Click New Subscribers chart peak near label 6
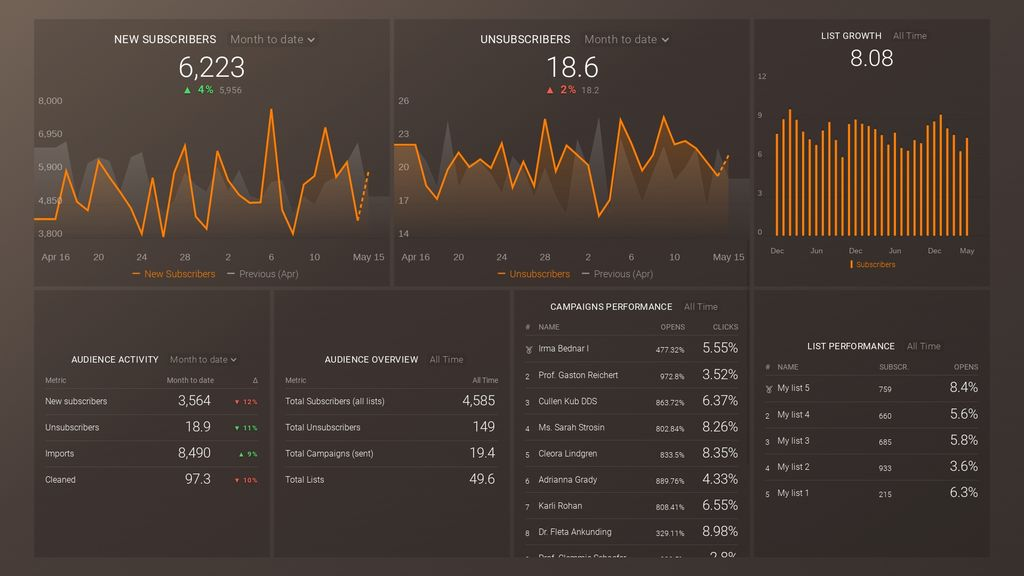The height and width of the screenshot is (576, 1024). tap(271, 111)
